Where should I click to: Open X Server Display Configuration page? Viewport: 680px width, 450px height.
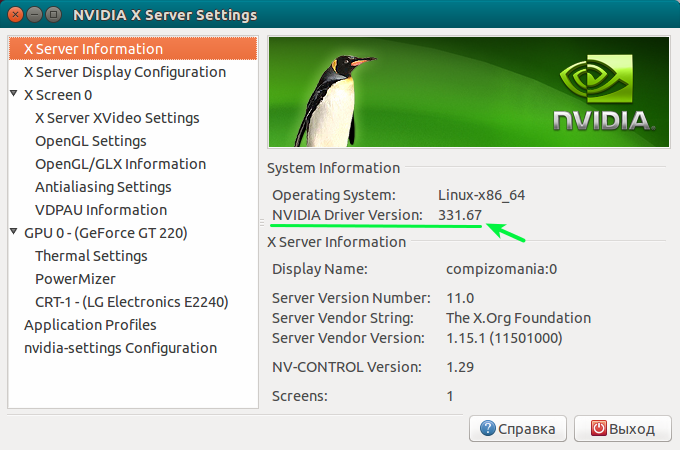(124, 72)
